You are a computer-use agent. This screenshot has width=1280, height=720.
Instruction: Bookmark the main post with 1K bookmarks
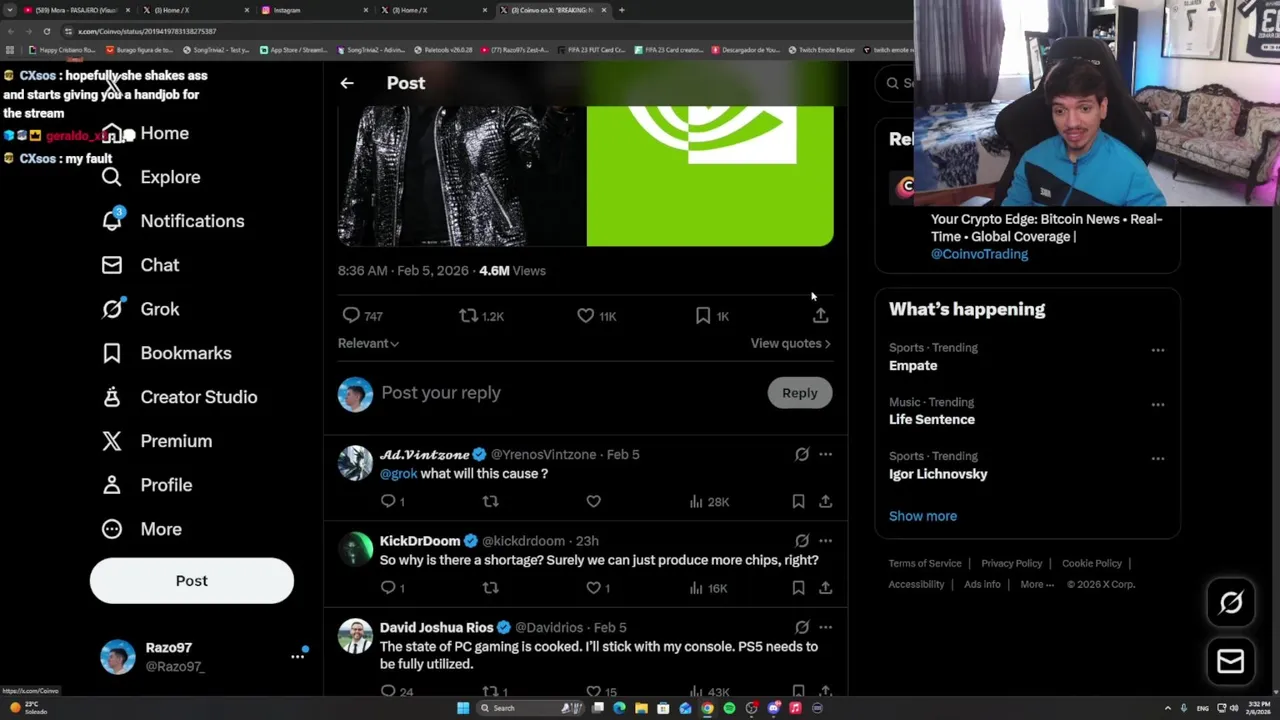712,315
